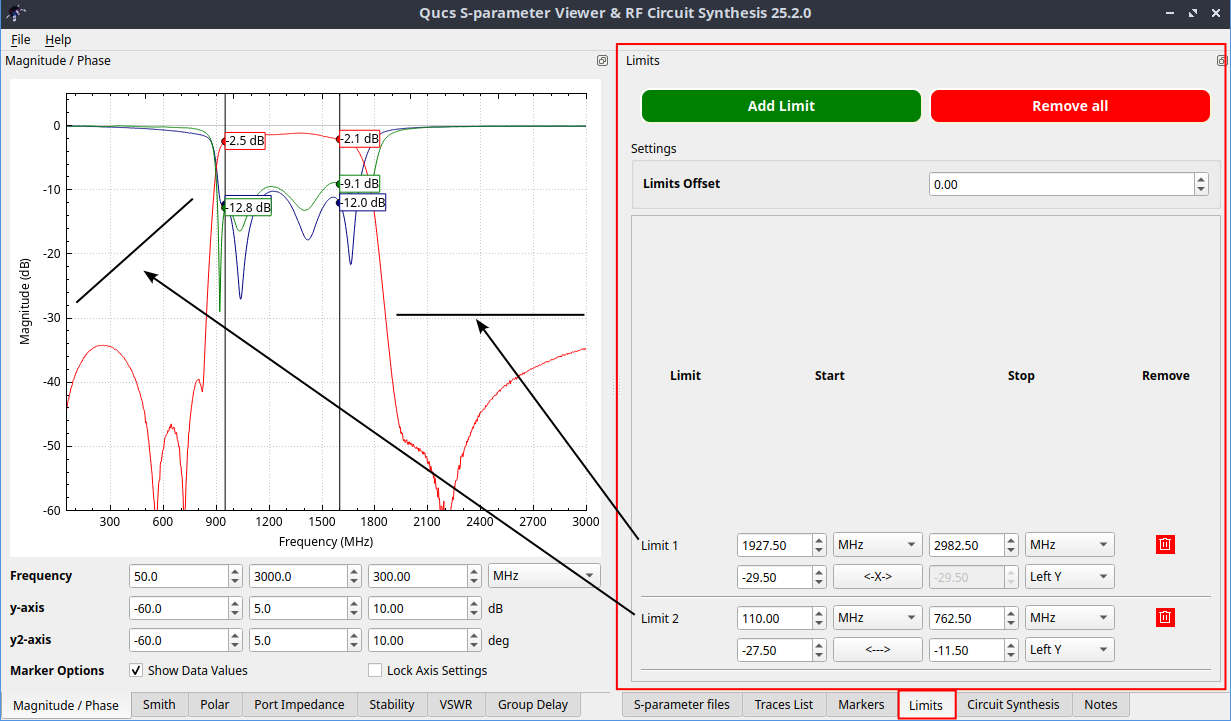Toggle Limit 2 <---> coupling button
Viewport: 1231px width, 721px height.
877,650
